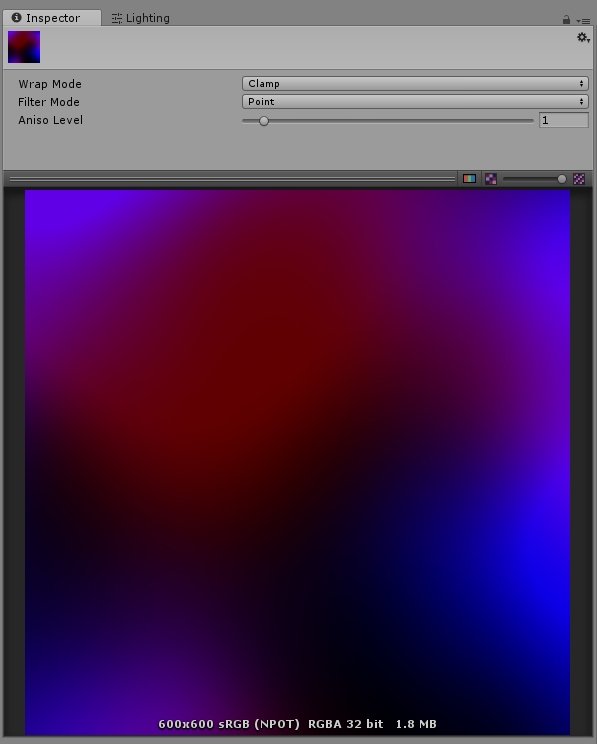Toggle the Inspector lock icon
The image size is (597, 744).
566,19
